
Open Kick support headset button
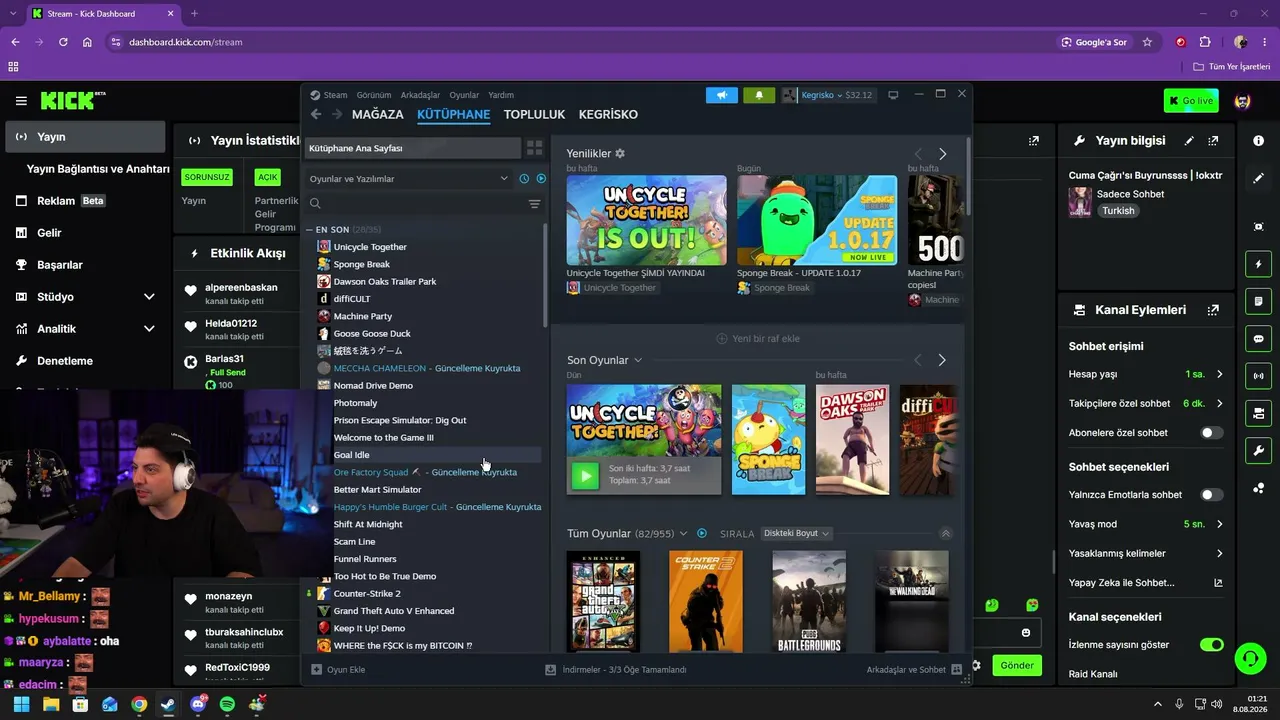pos(1248,658)
